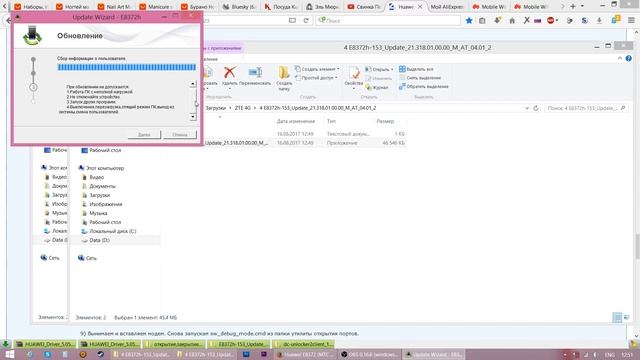Open the browser hamburger menu

pos(631,20)
